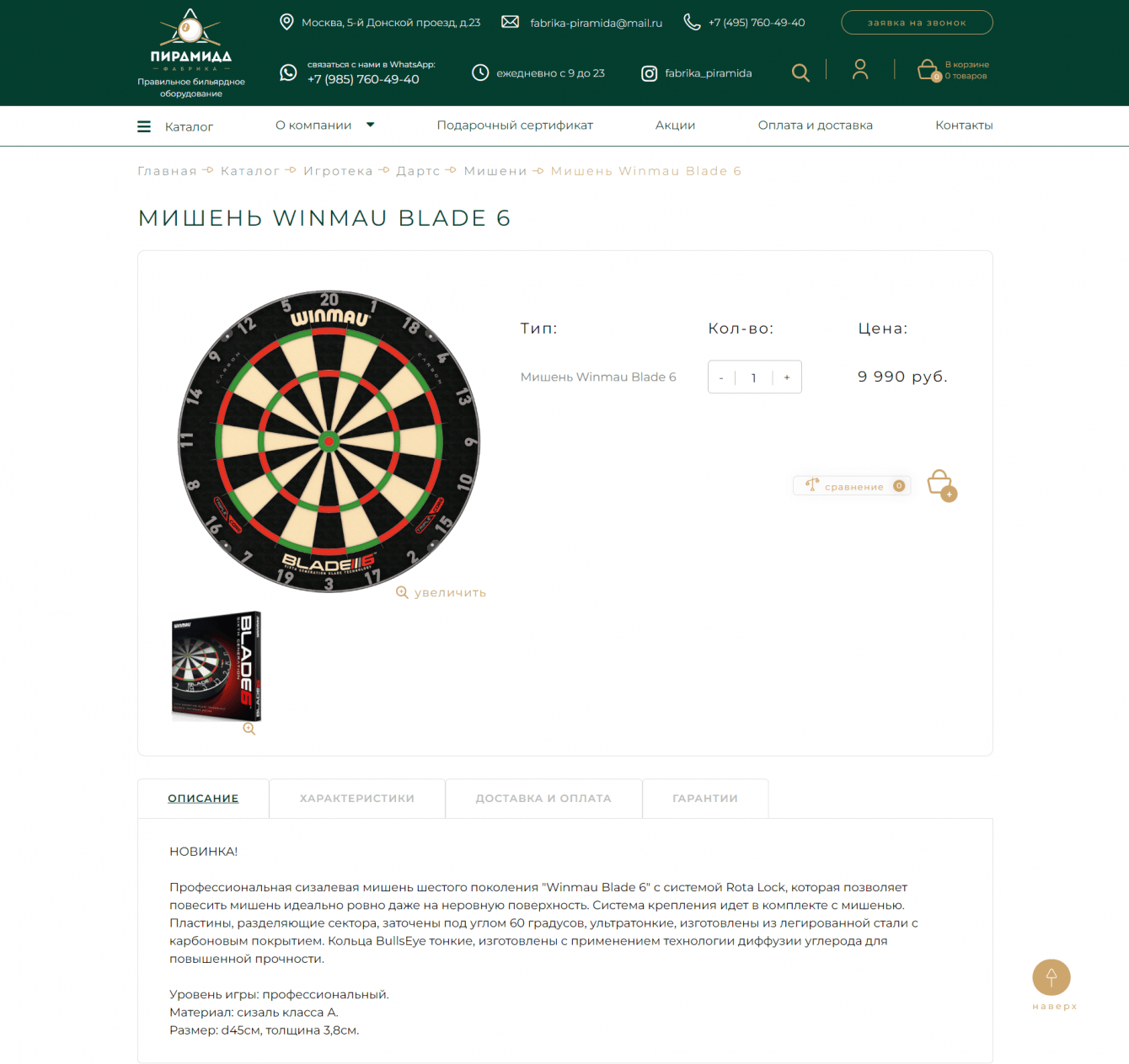Click увеличить to enlarge dartboard image
The image size is (1129, 1064).
coord(441,592)
